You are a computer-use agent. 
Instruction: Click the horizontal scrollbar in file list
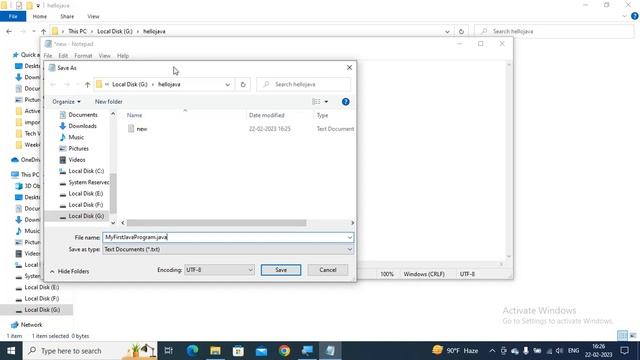pos(216,223)
